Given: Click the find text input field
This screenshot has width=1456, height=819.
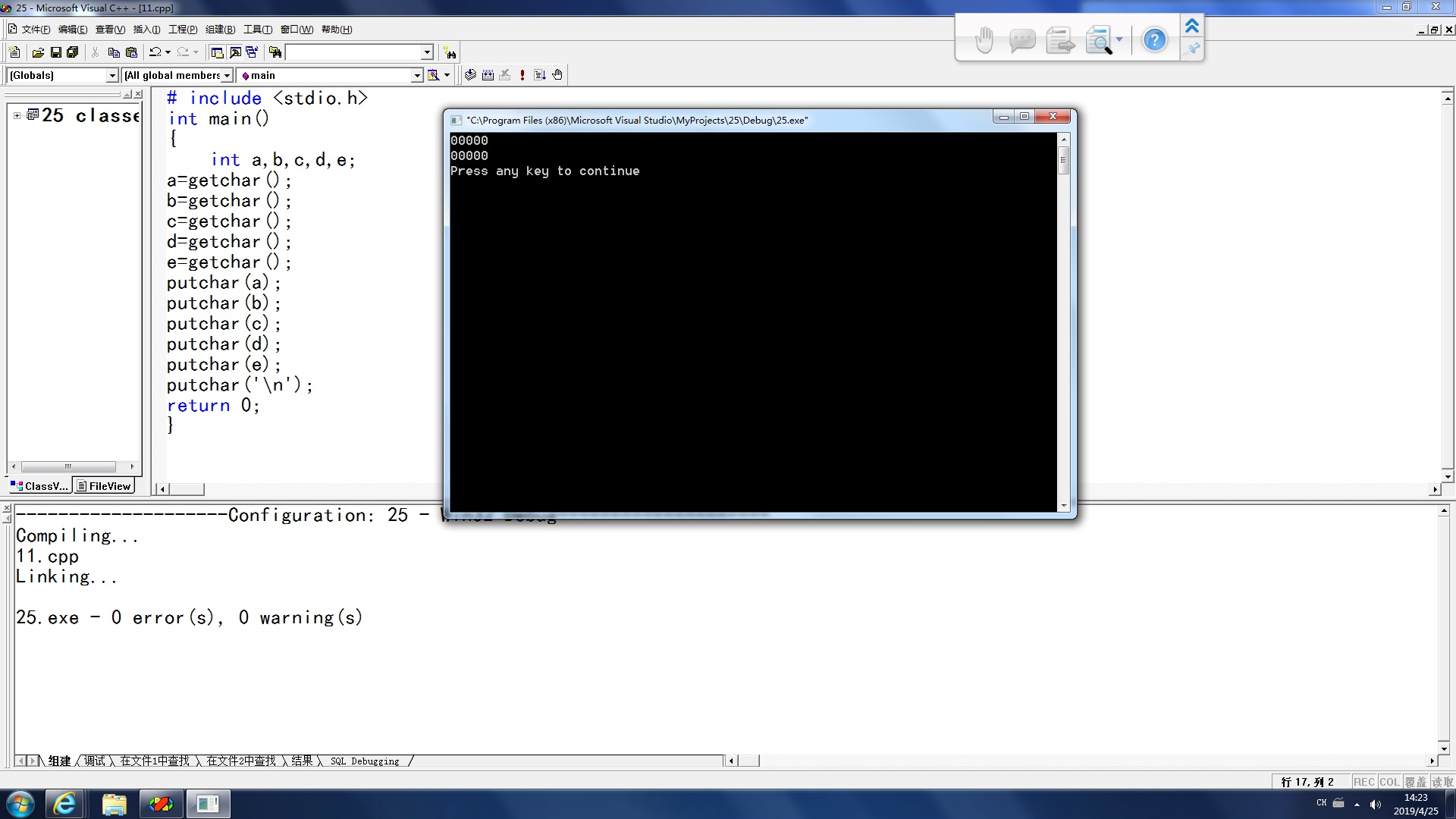Looking at the screenshot, I should (x=353, y=52).
